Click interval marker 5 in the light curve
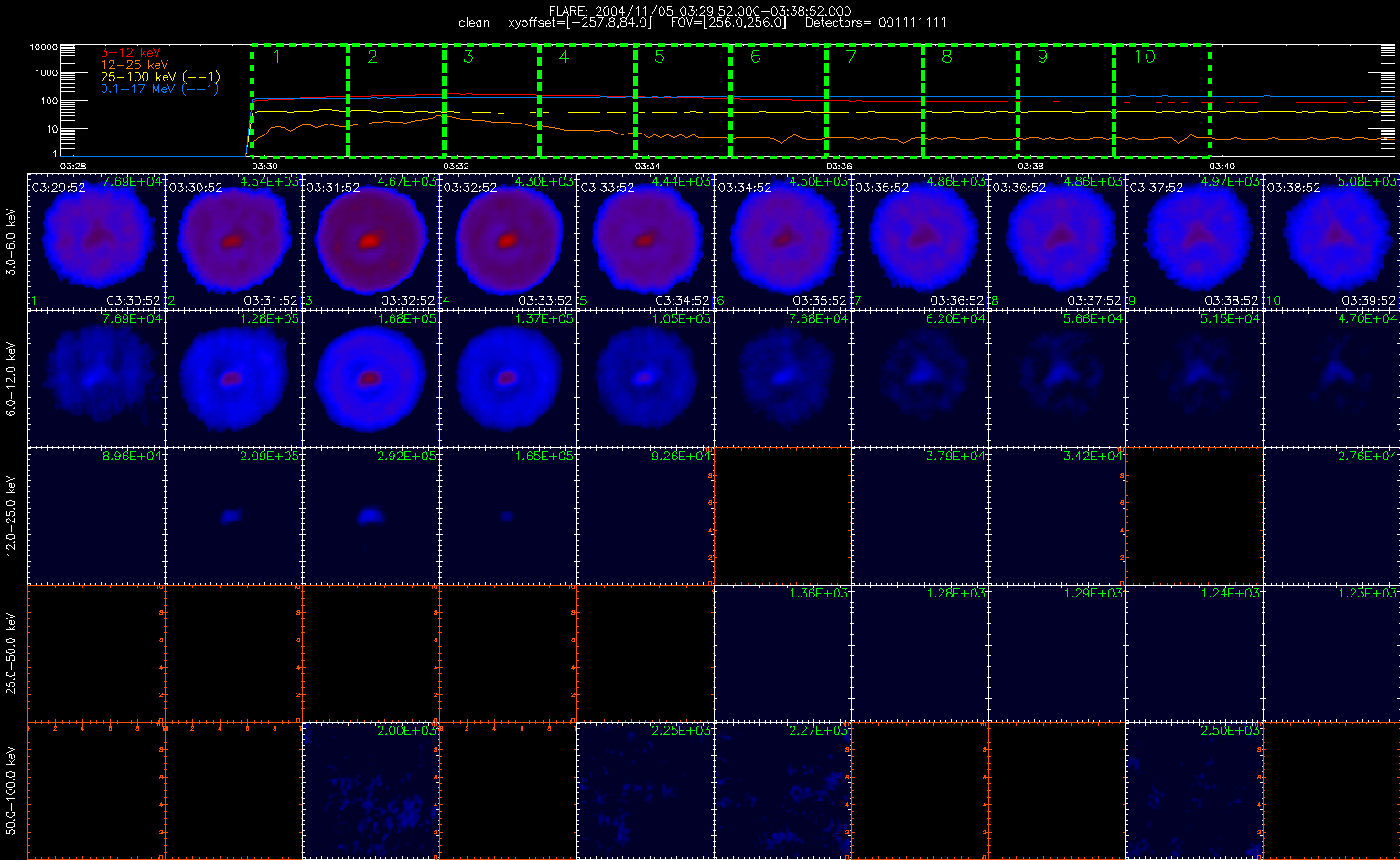This screenshot has height=860, width=1400. (660, 57)
